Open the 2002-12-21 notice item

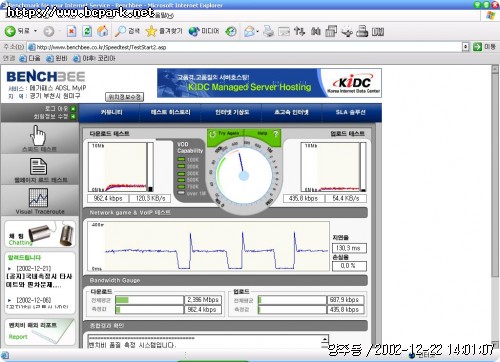(x=39, y=277)
